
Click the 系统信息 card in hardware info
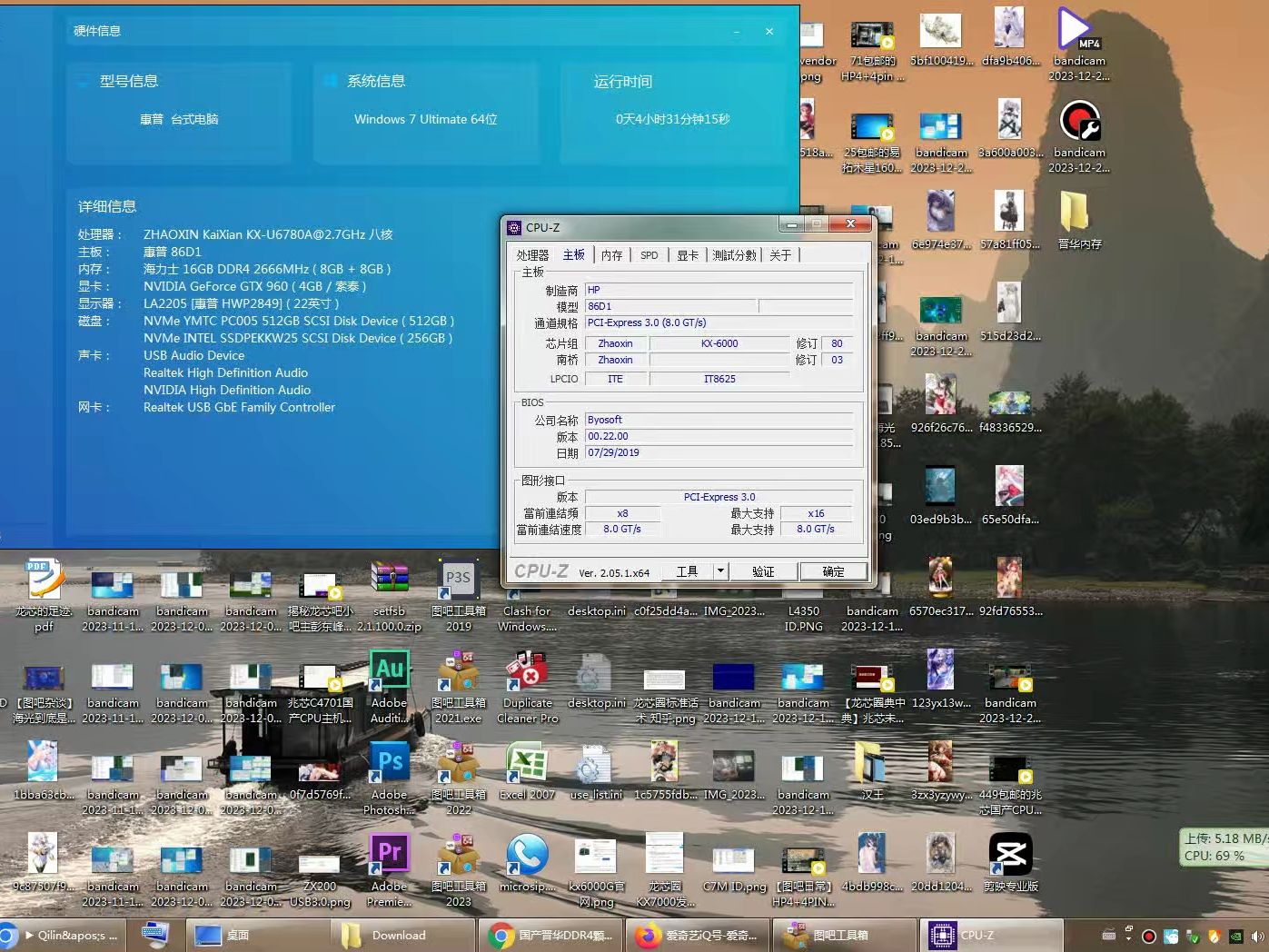(426, 114)
